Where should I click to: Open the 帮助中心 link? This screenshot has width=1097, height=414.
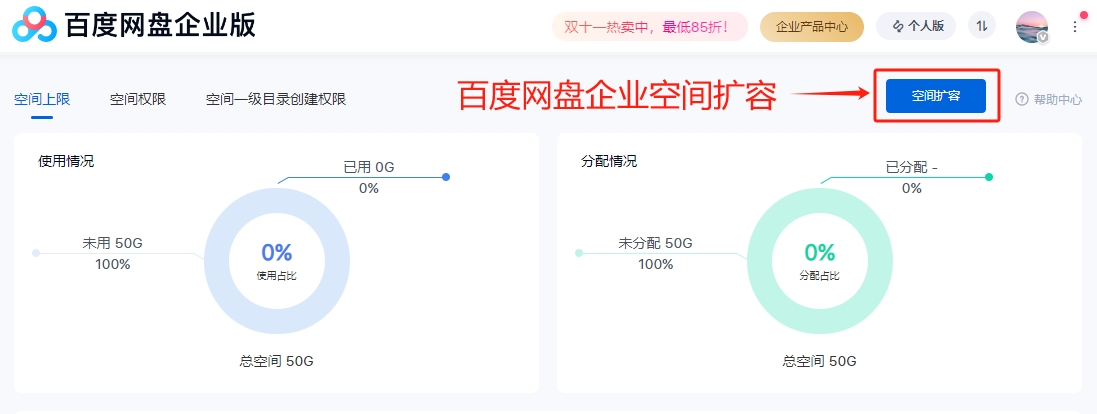[1049, 99]
